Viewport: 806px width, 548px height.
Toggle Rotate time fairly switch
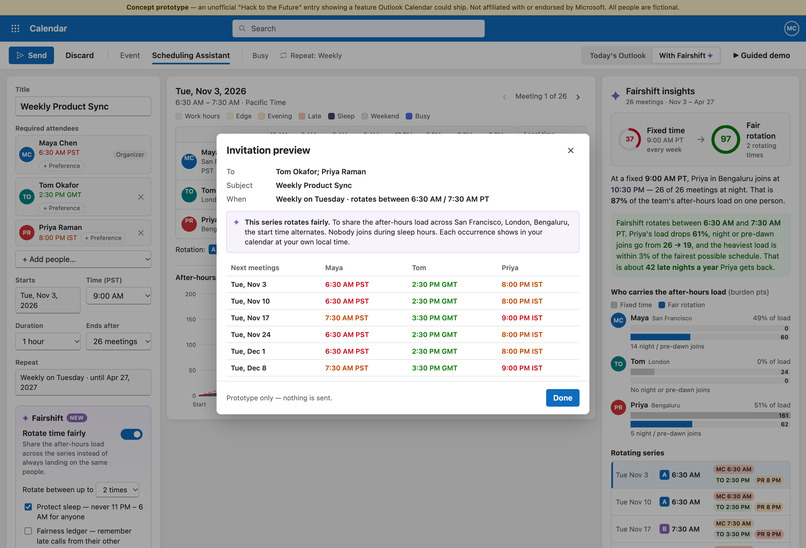(x=132, y=434)
